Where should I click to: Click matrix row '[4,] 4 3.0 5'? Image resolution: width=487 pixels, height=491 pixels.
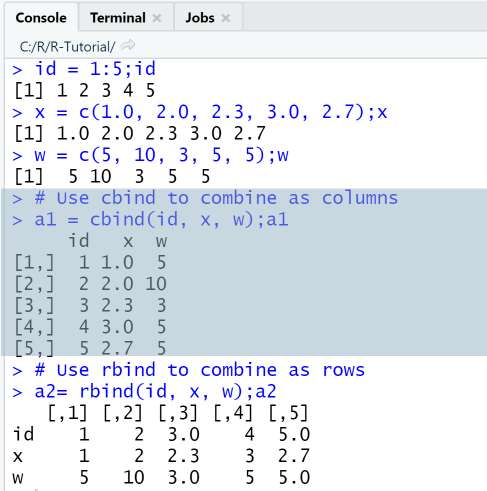[x=90, y=327]
